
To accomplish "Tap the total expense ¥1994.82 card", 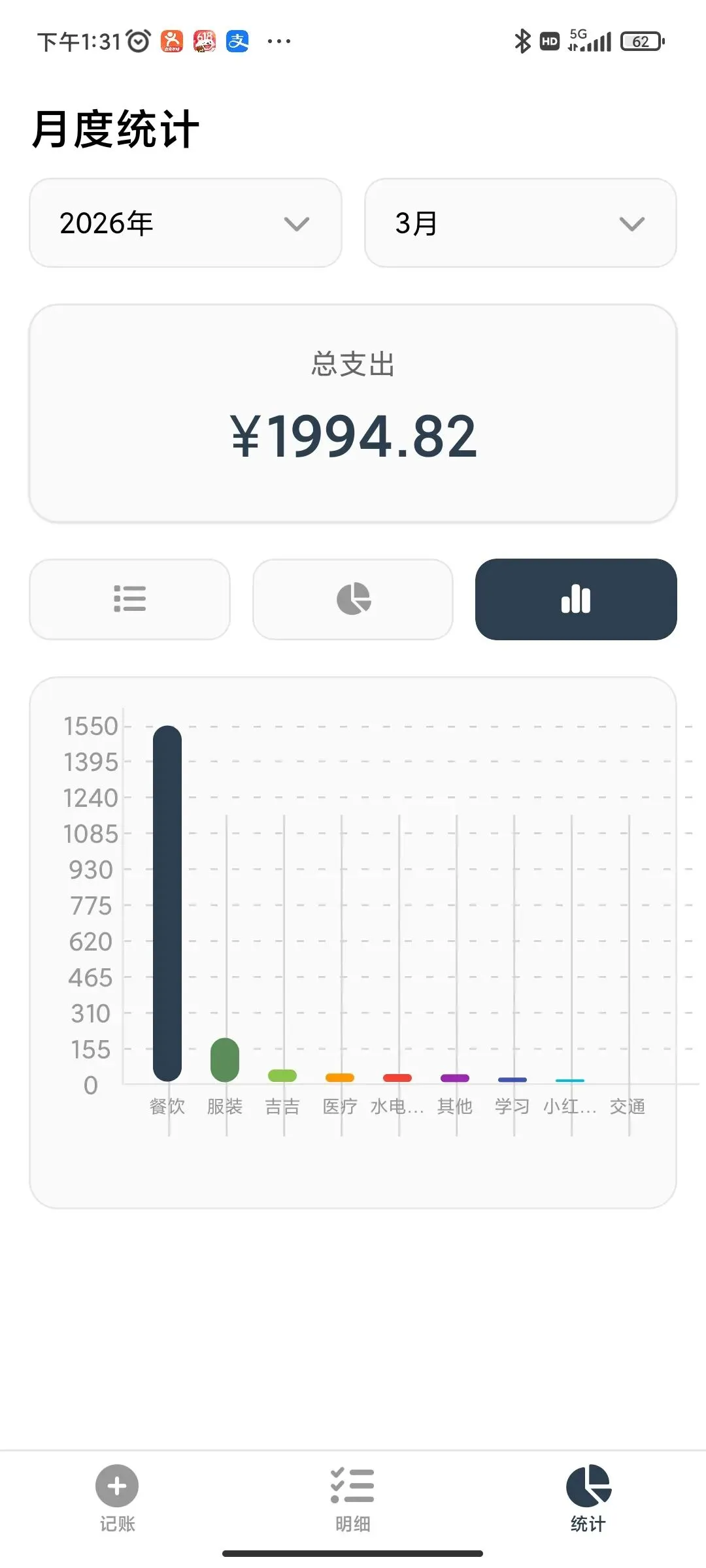I will 353,413.
